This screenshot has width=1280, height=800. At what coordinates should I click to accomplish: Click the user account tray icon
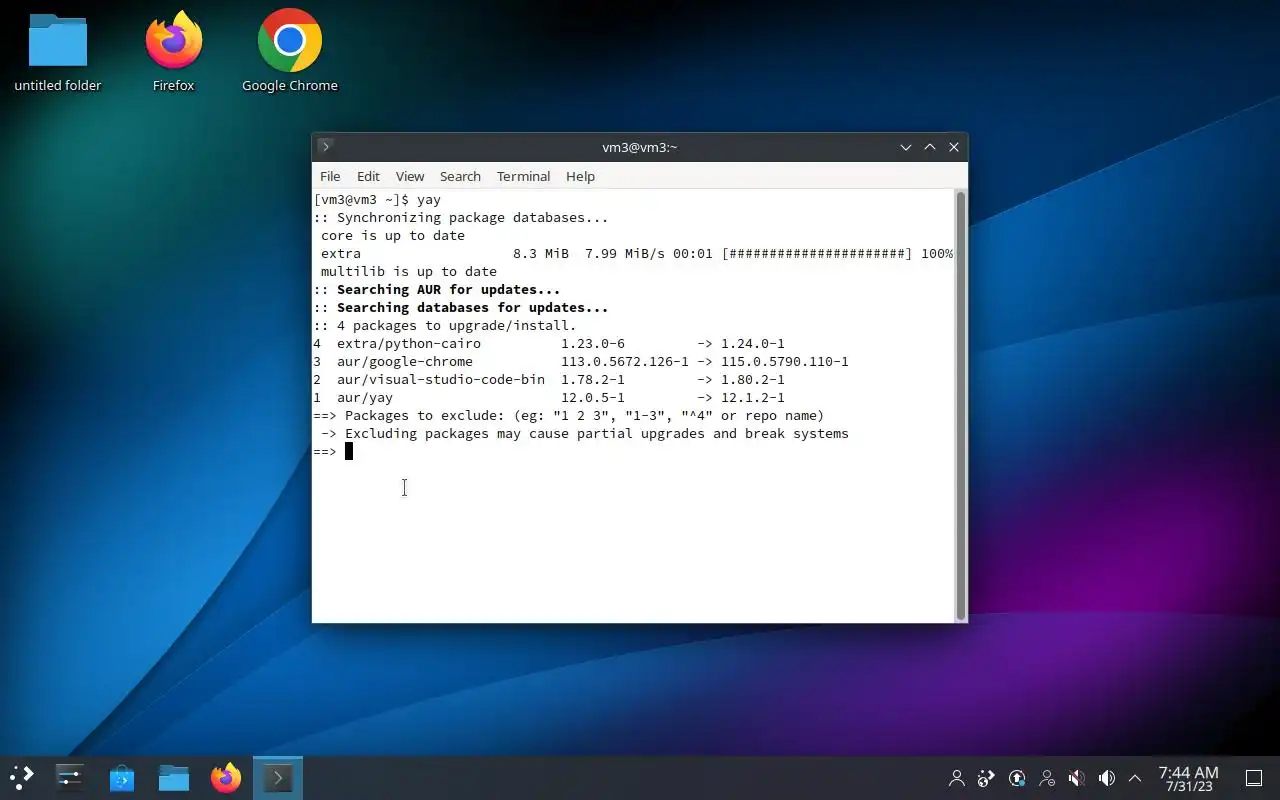[x=957, y=778]
